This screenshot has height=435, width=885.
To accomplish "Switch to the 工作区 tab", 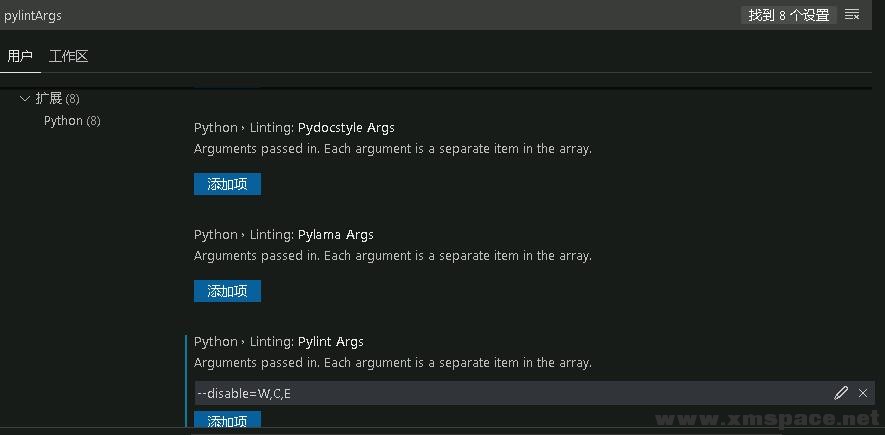I will pyautogui.click(x=69, y=56).
